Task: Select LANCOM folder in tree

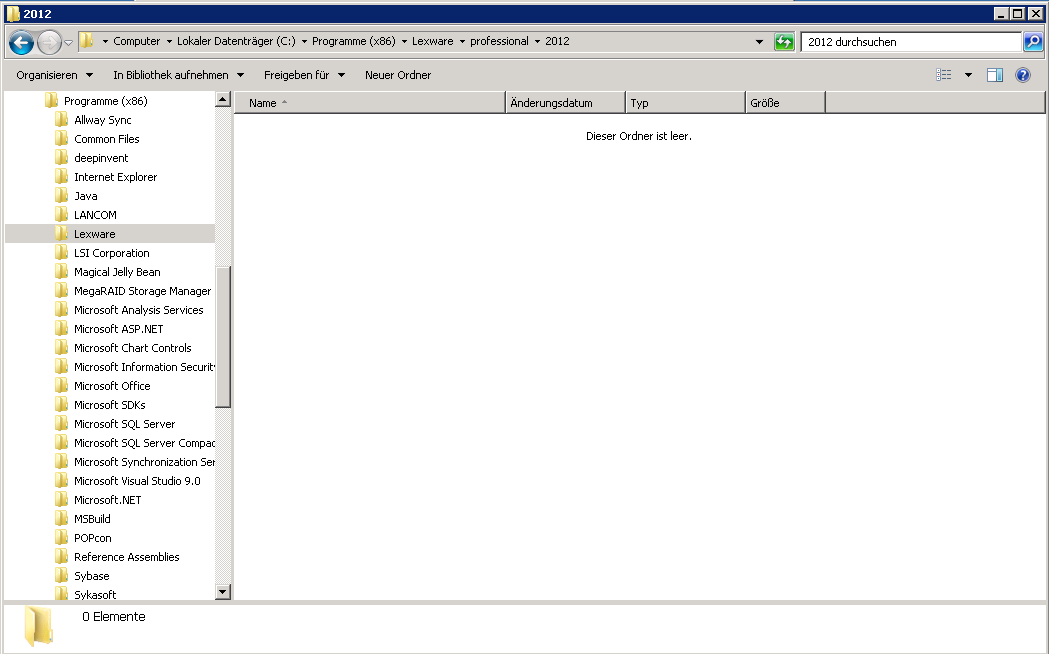Action: (x=95, y=215)
